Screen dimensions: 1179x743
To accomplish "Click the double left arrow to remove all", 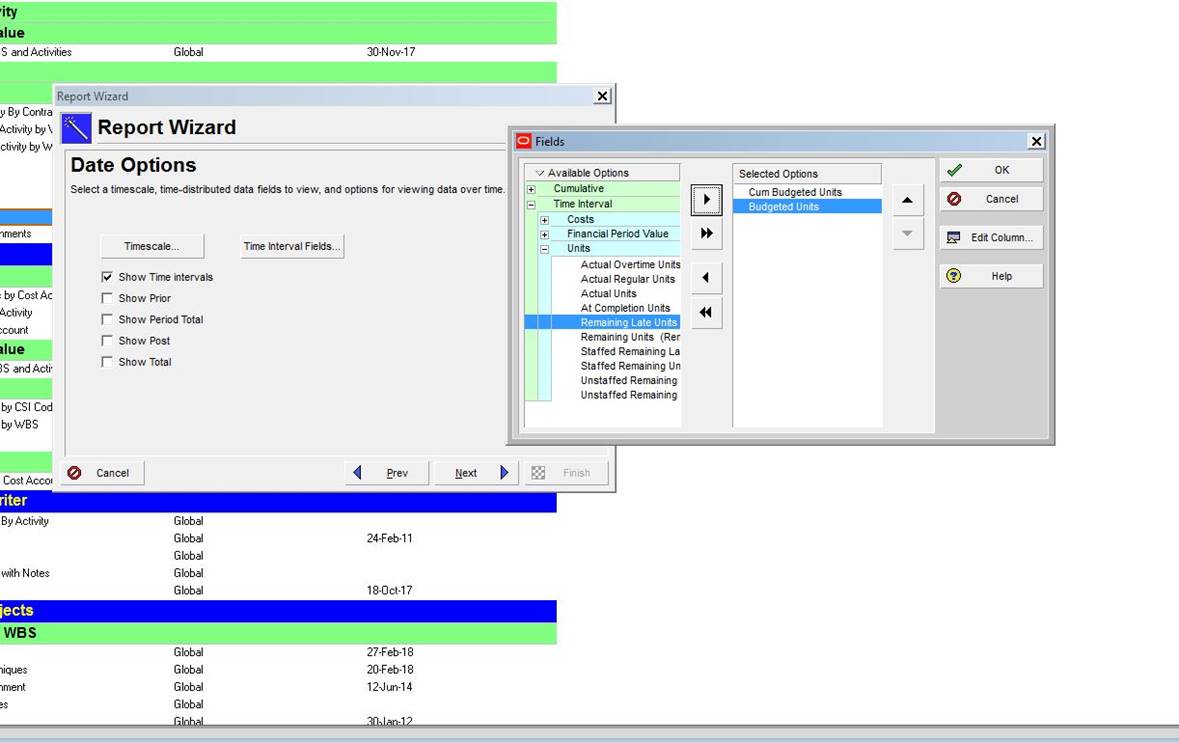I will pyautogui.click(x=706, y=312).
